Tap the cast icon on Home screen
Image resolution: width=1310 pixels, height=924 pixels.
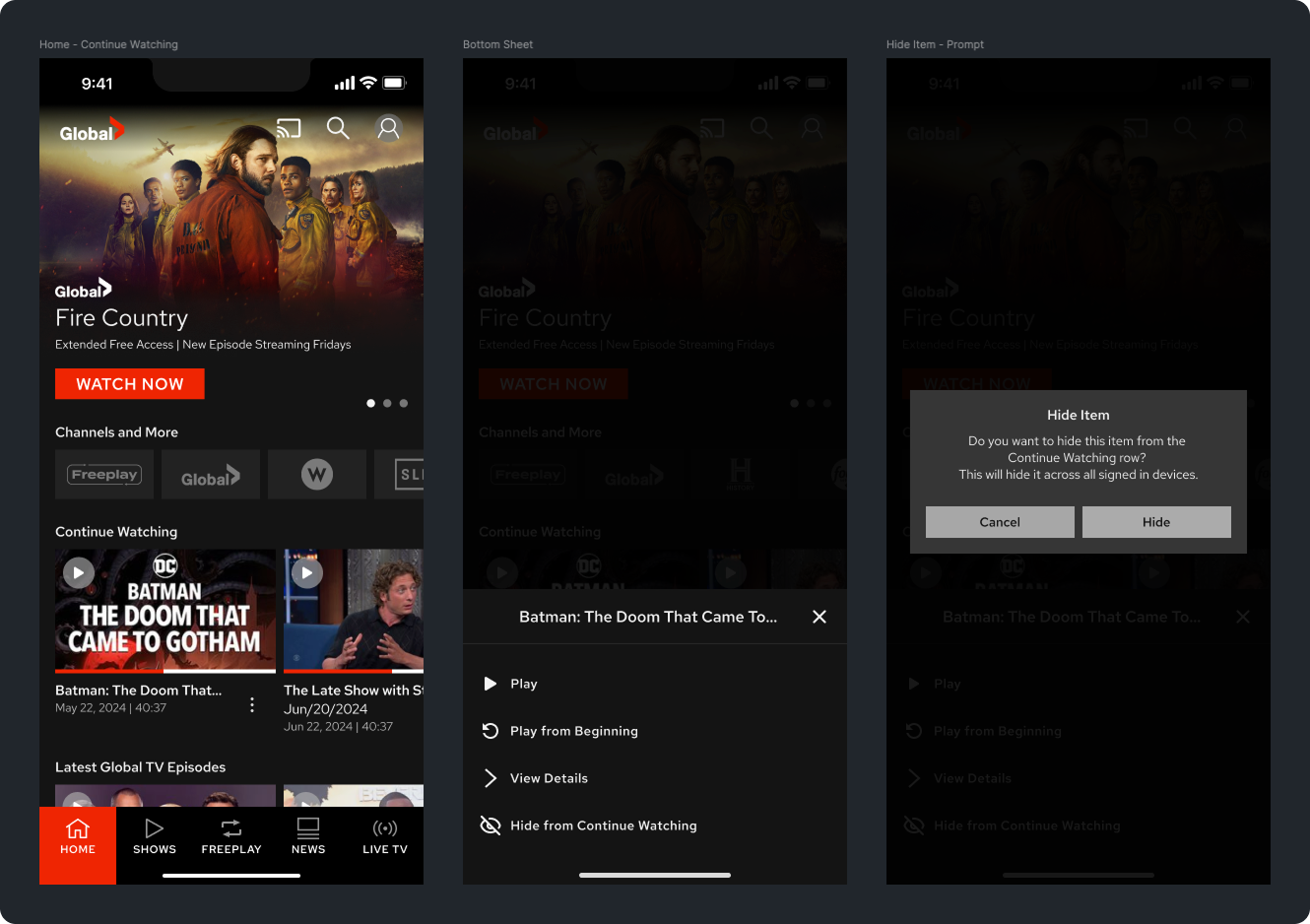(x=289, y=128)
